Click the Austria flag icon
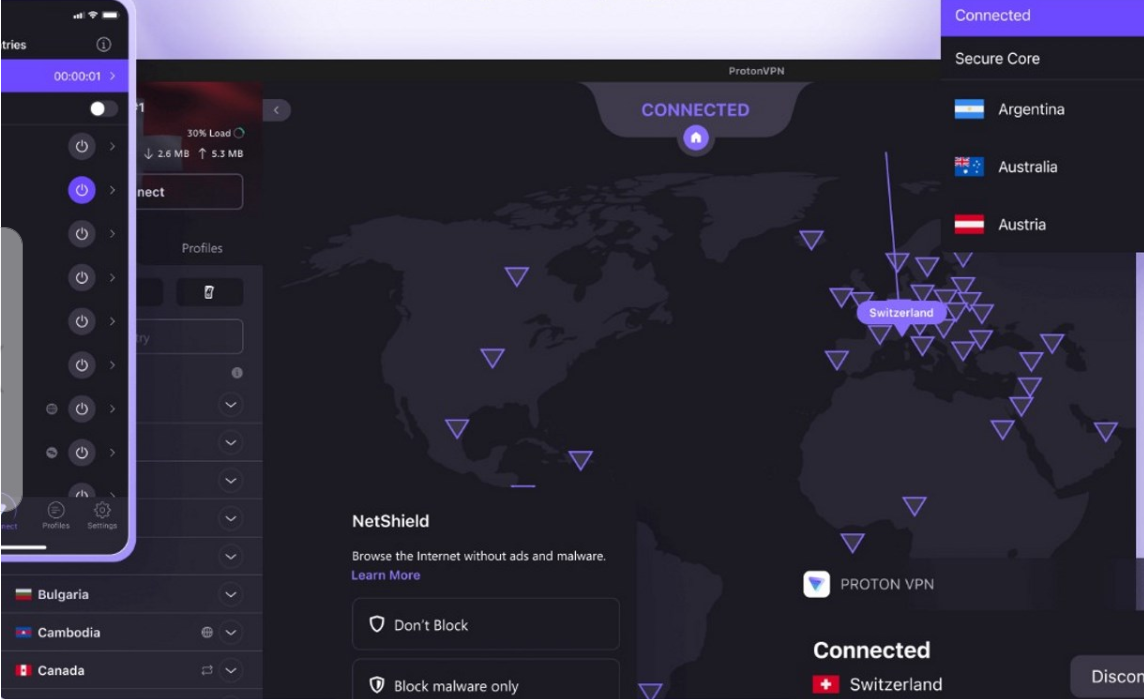1144x699 pixels. 969,225
